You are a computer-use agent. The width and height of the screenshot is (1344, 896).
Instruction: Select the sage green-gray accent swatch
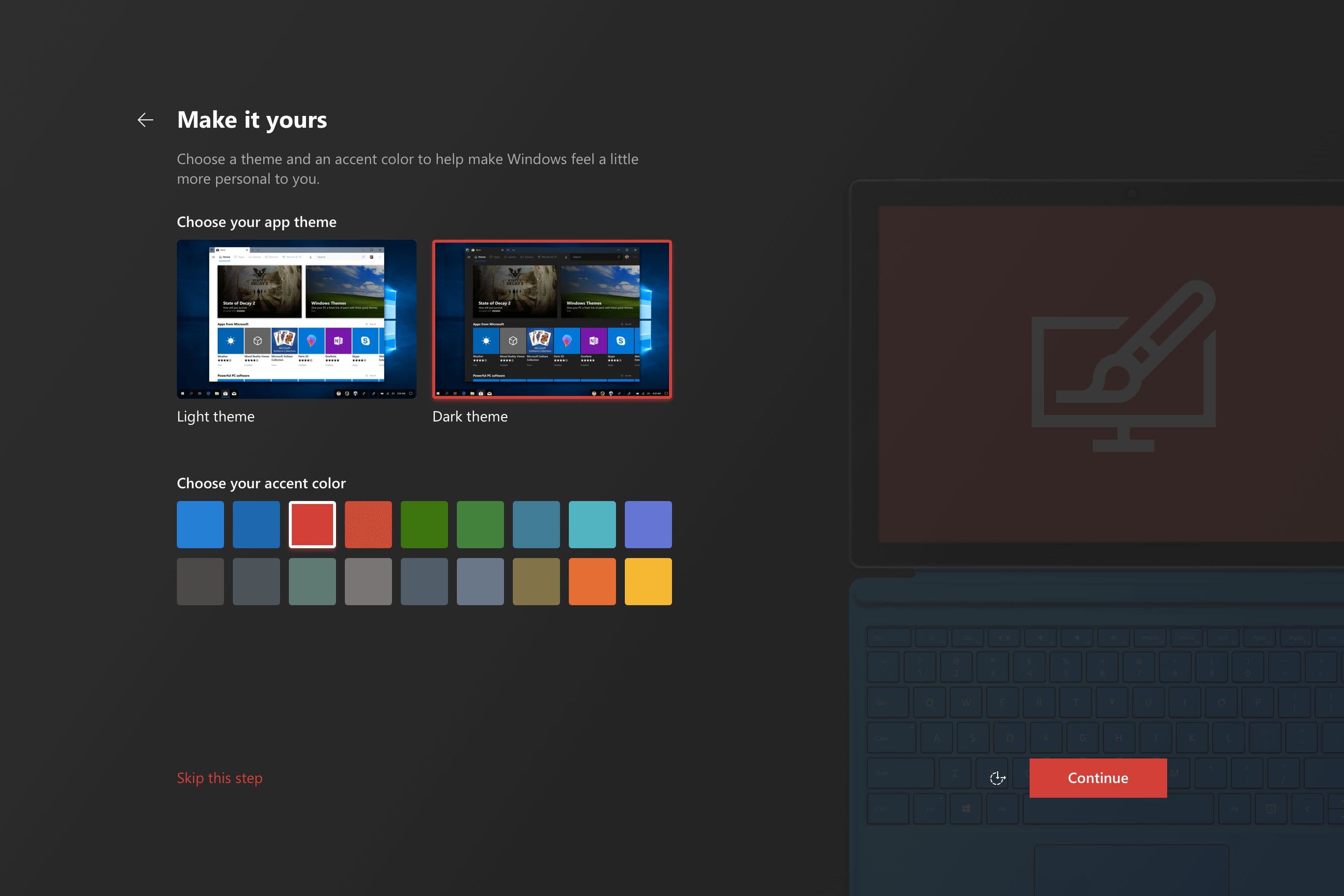312,581
